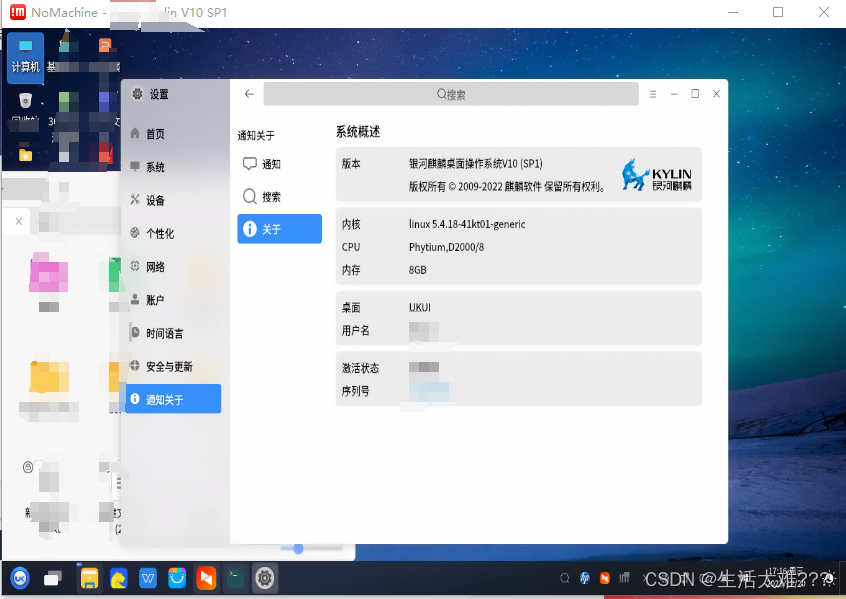The width and height of the screenshot is (846, 599).
Task: Close the settings window
Action: [717, 94]
